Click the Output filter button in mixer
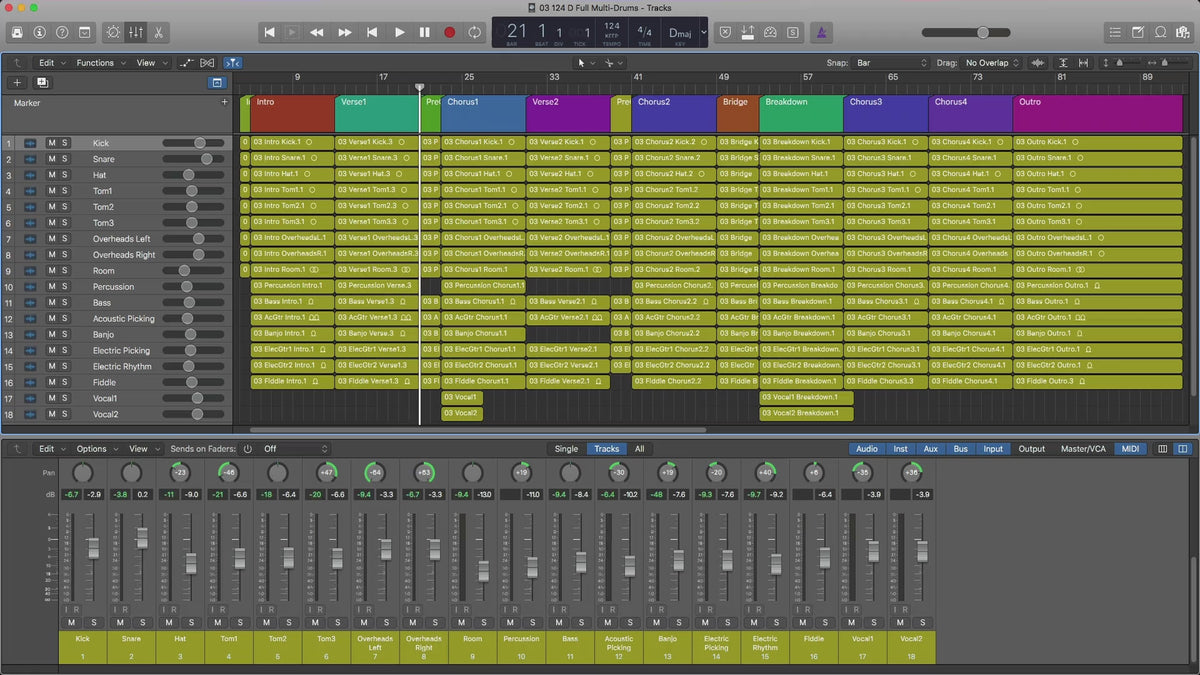Screen dimensions: 1200x675 (1031, 449)
